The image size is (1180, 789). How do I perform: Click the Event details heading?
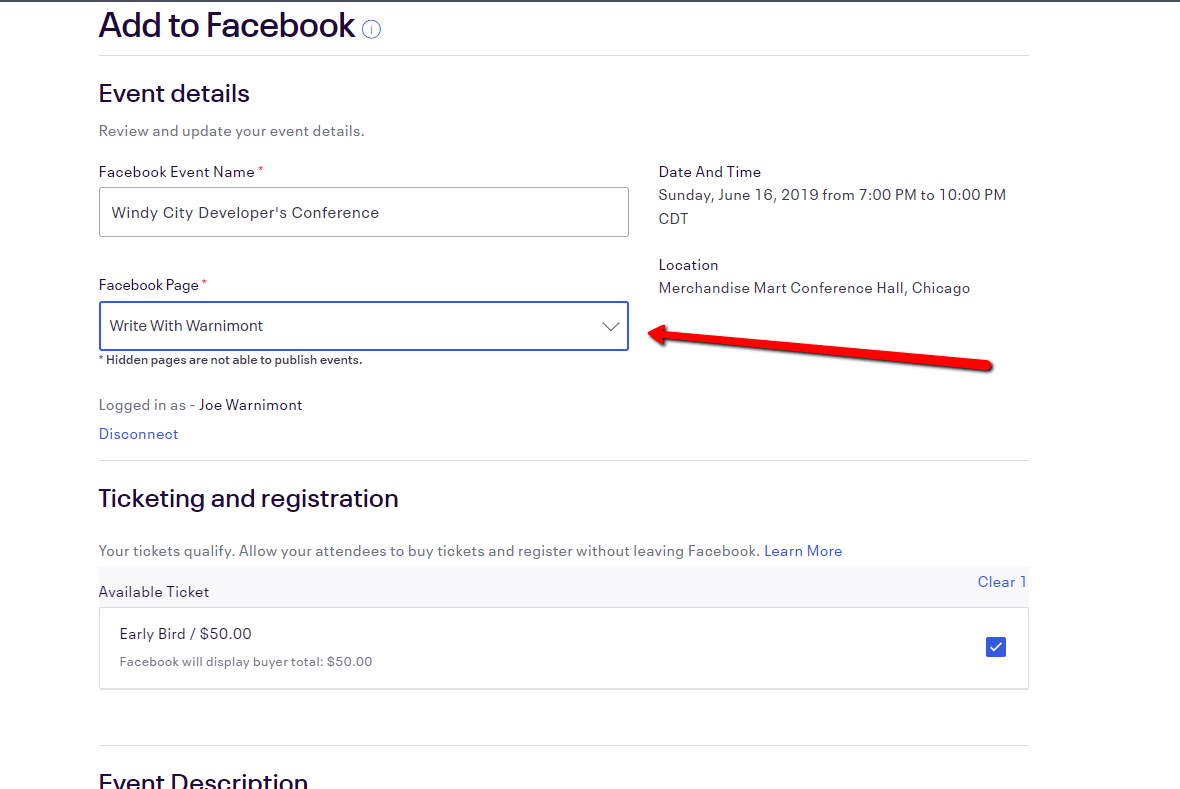pyautogui.click(x=174, y=93)
